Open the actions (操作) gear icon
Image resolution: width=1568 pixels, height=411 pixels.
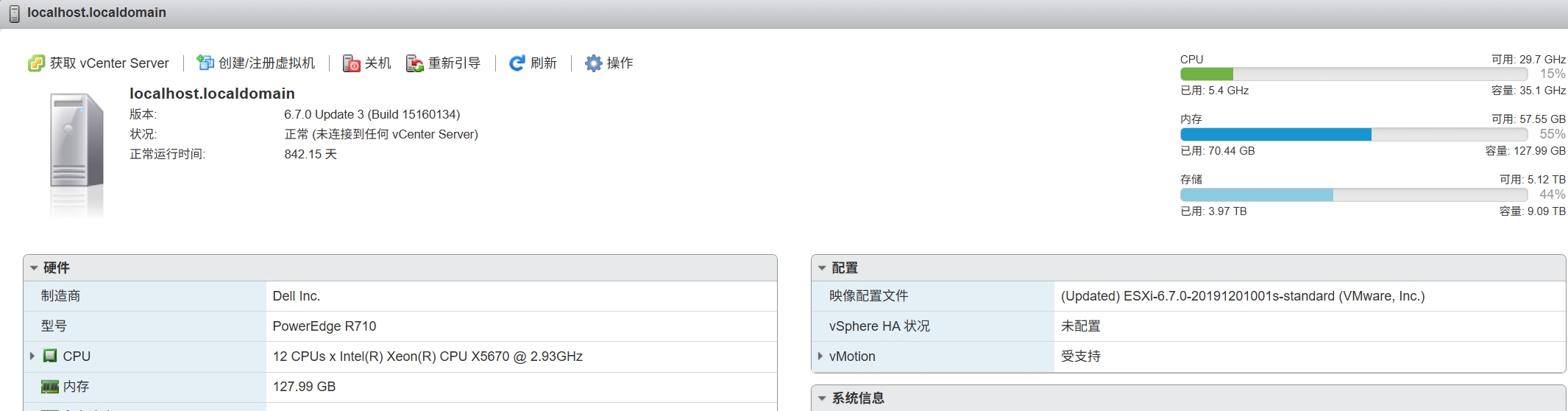pyautogui.click(x=593, y=63)
